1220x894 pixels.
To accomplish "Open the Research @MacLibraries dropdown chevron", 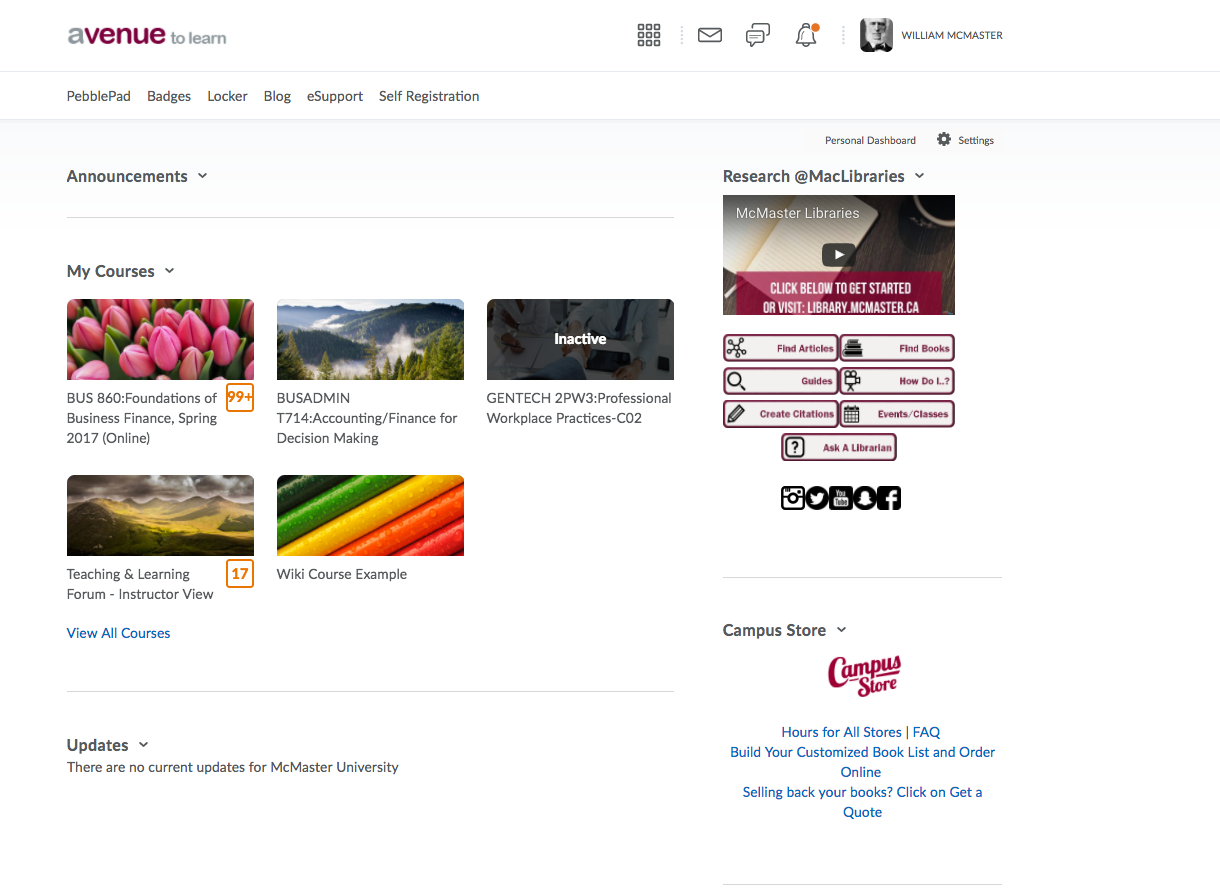I will pyautogui.click(x=920, y=176).
